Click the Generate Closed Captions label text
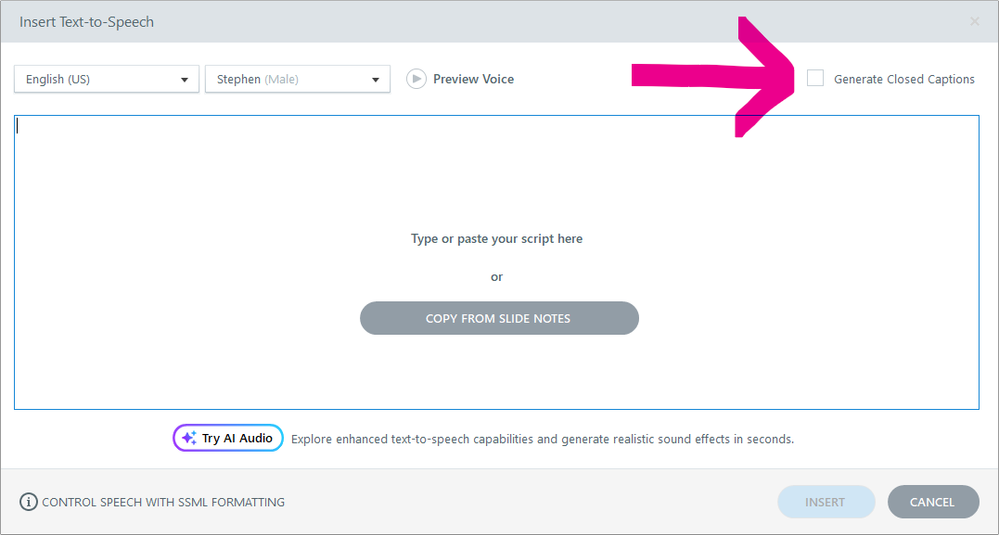The image size is (999, 535). [x=904, y=79]
